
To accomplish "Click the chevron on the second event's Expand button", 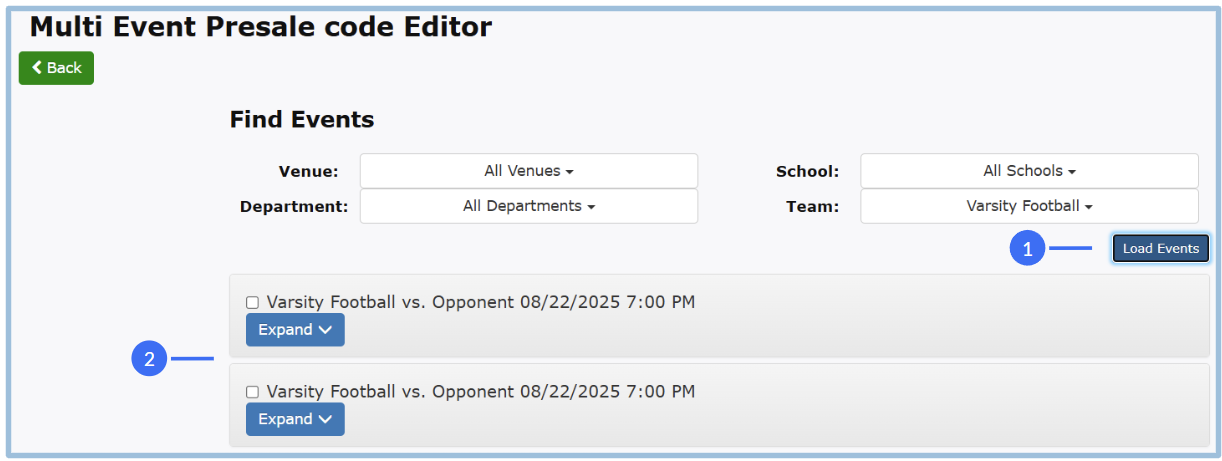I will coord(325,420).
